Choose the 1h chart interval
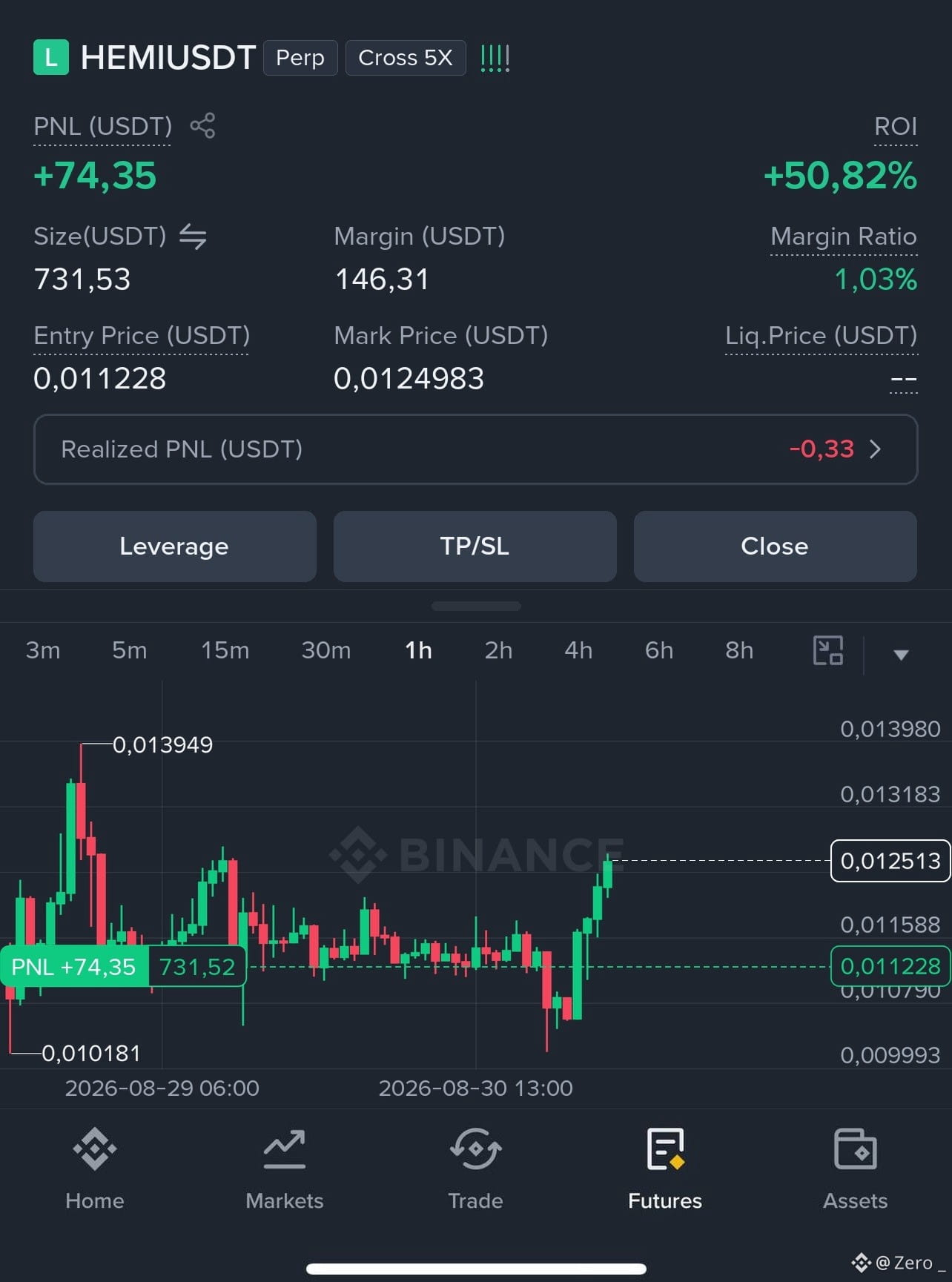Image resolution: width=952 pixels, height=1282 pixels. click(x=419, y=650)
